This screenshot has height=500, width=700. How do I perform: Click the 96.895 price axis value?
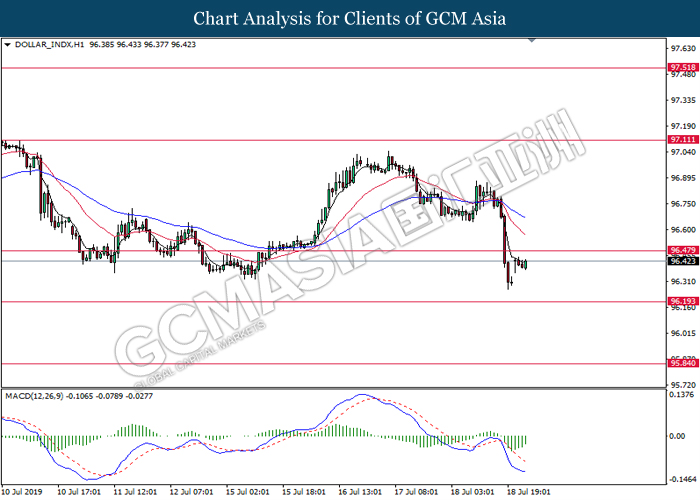tap(683, 178)
